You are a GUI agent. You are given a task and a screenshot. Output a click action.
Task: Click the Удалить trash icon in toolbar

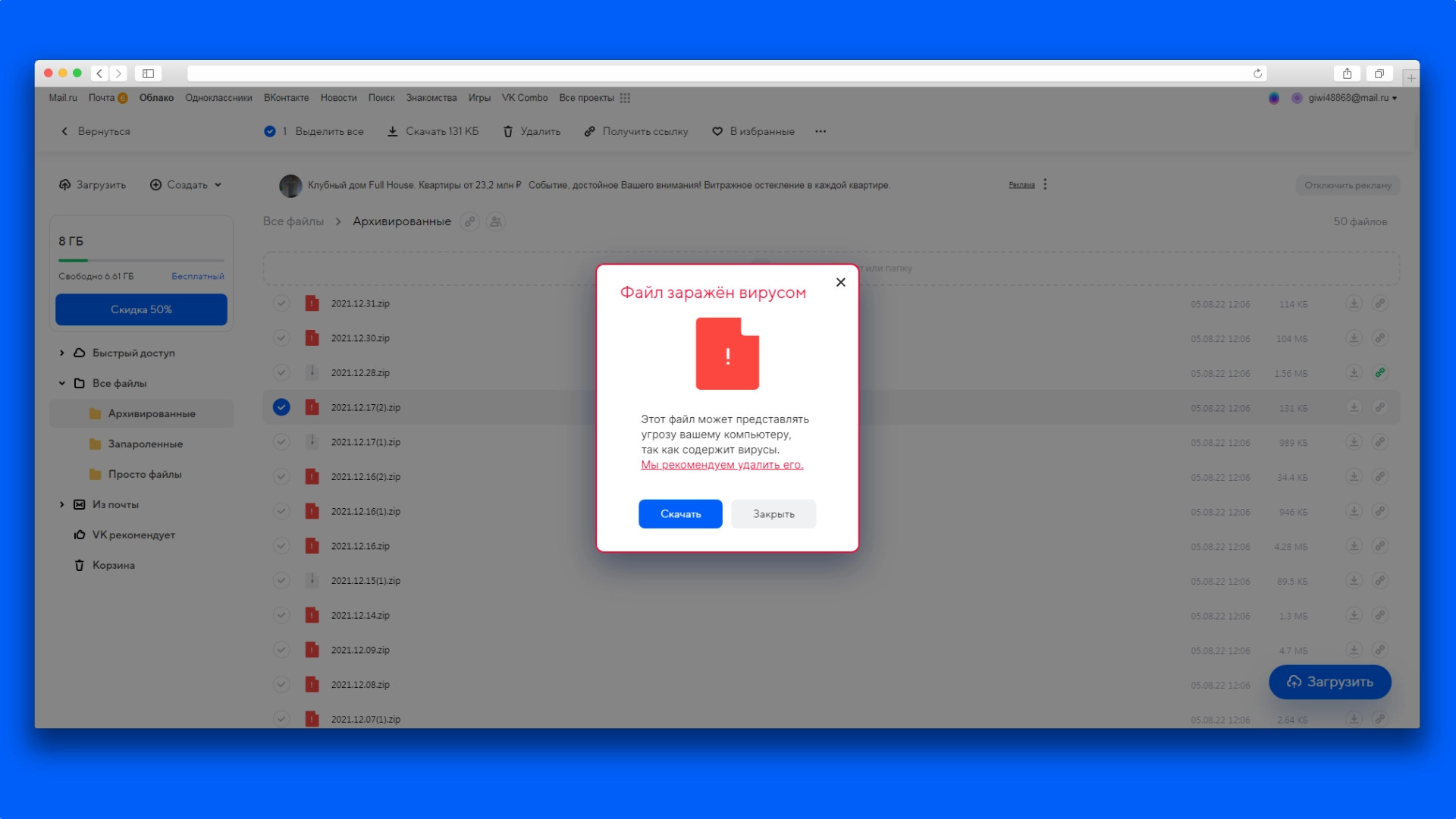pyautogui.click(x=508, y=131)
